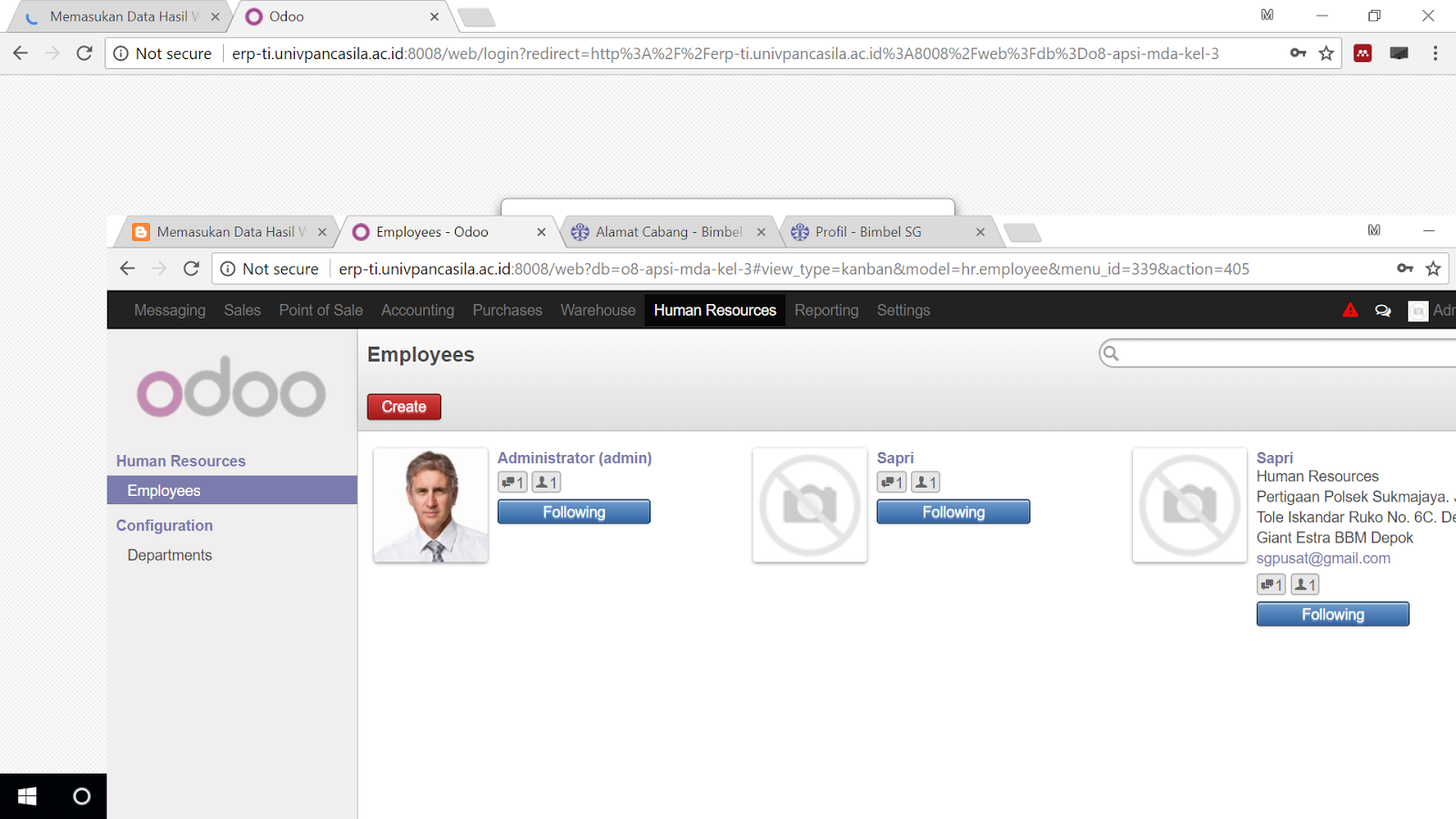Reload the page in the outer browser window

[85, 53]
